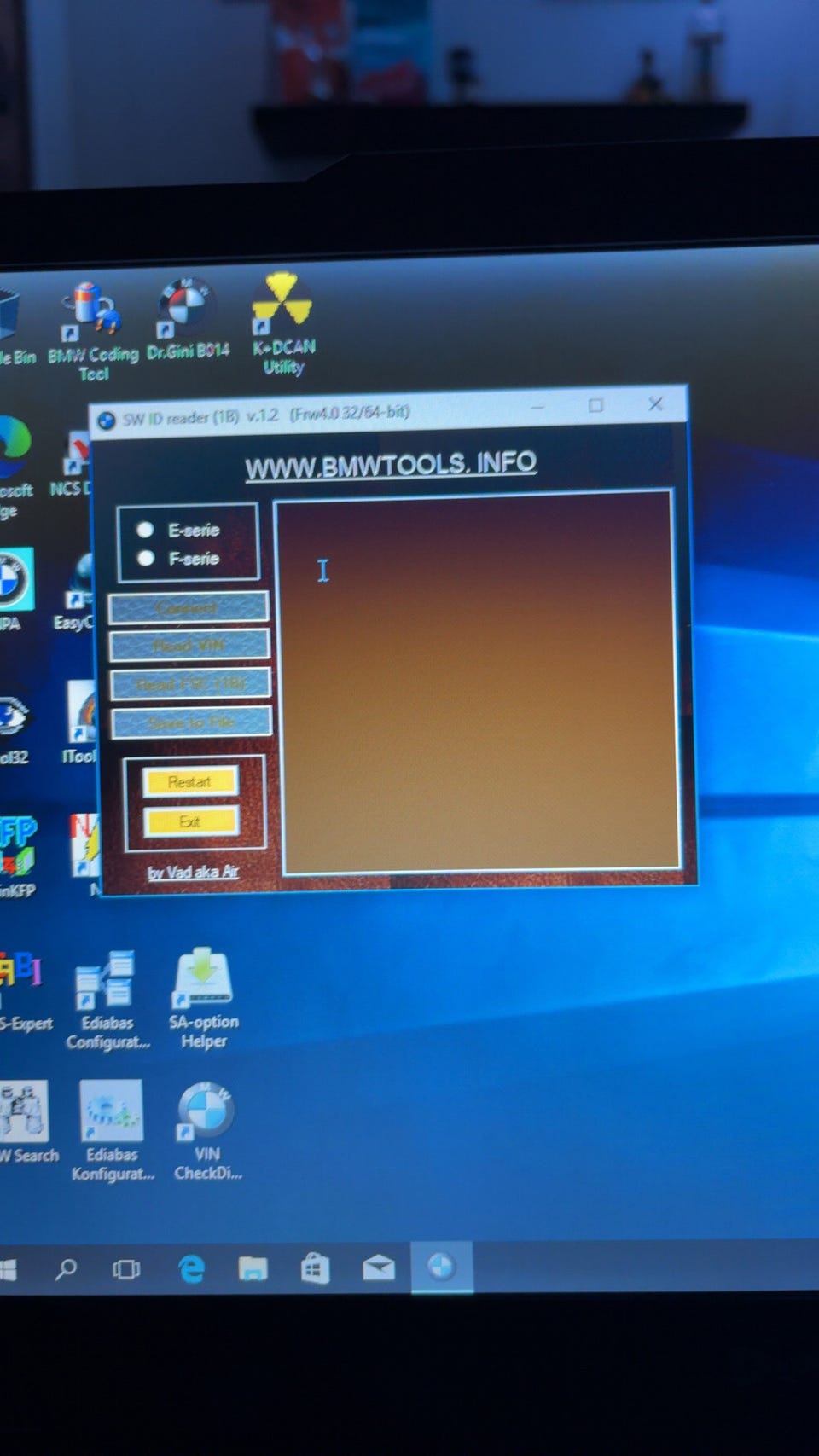Select the INPA BMW desktop icon
The width and height of the screenshot is (819, 1456).
pos(14,590)
